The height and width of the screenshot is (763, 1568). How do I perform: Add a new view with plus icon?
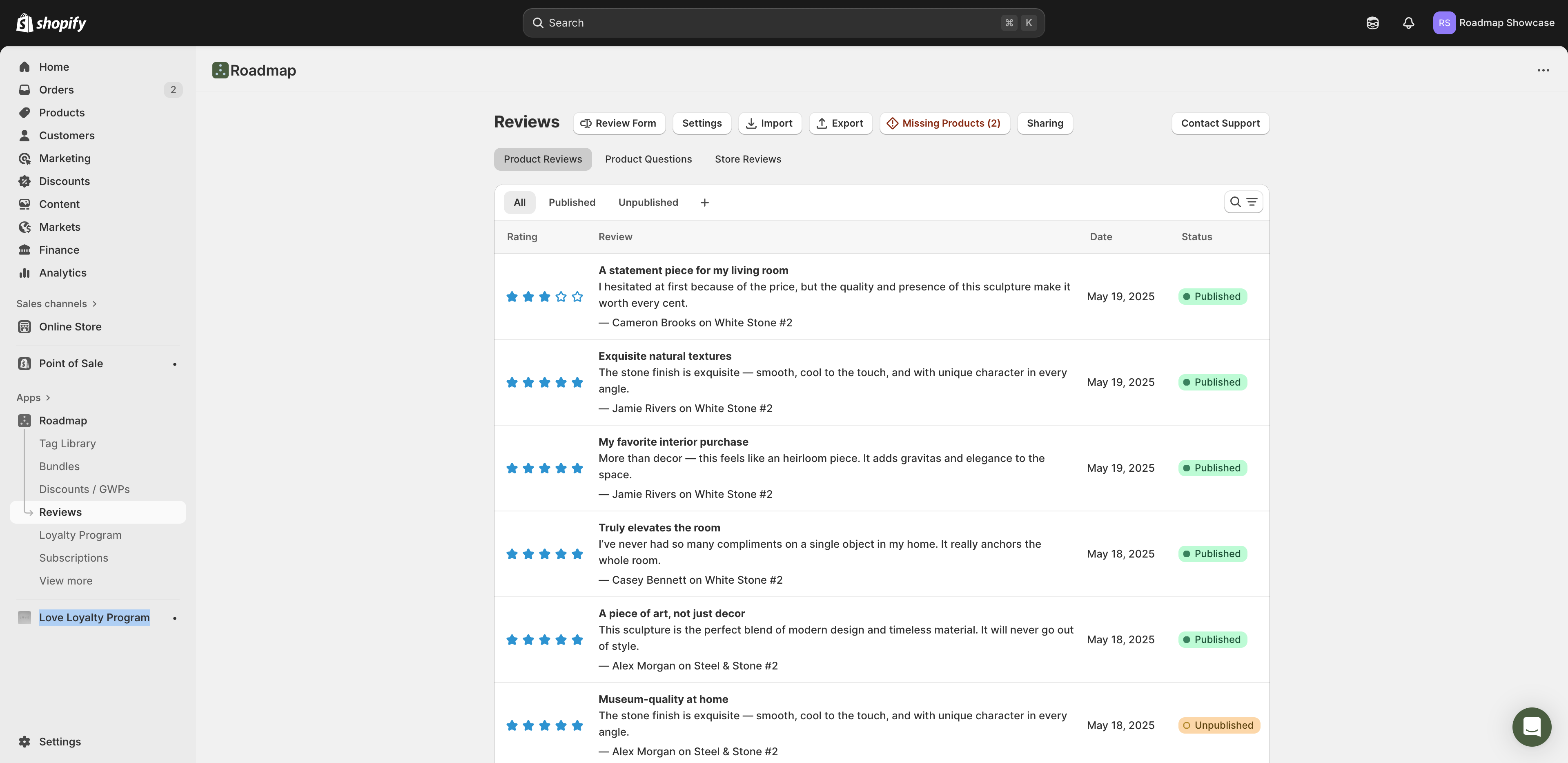[704, 203]
